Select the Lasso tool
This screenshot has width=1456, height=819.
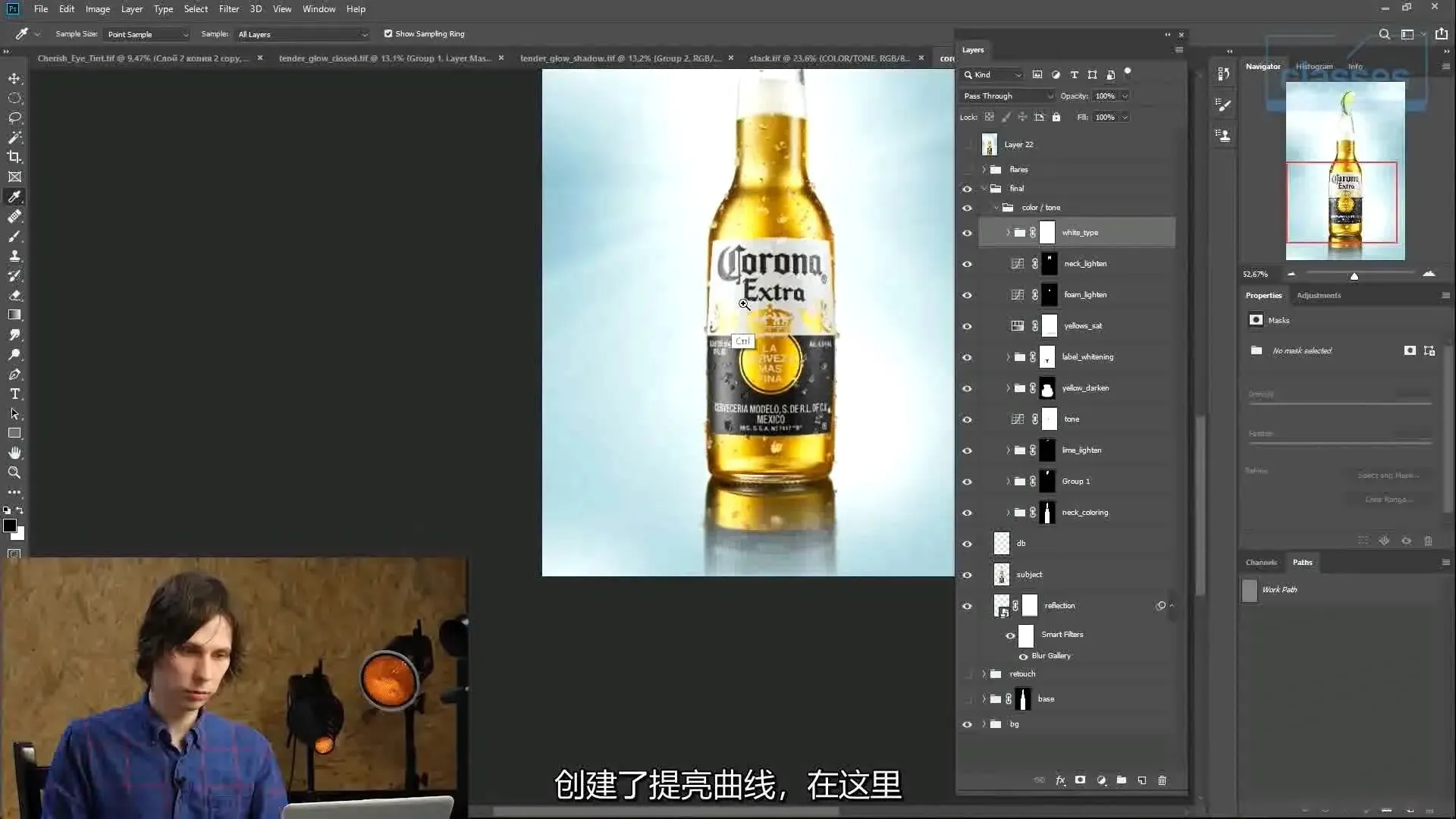pyautogui.click(x=14, y=118)
